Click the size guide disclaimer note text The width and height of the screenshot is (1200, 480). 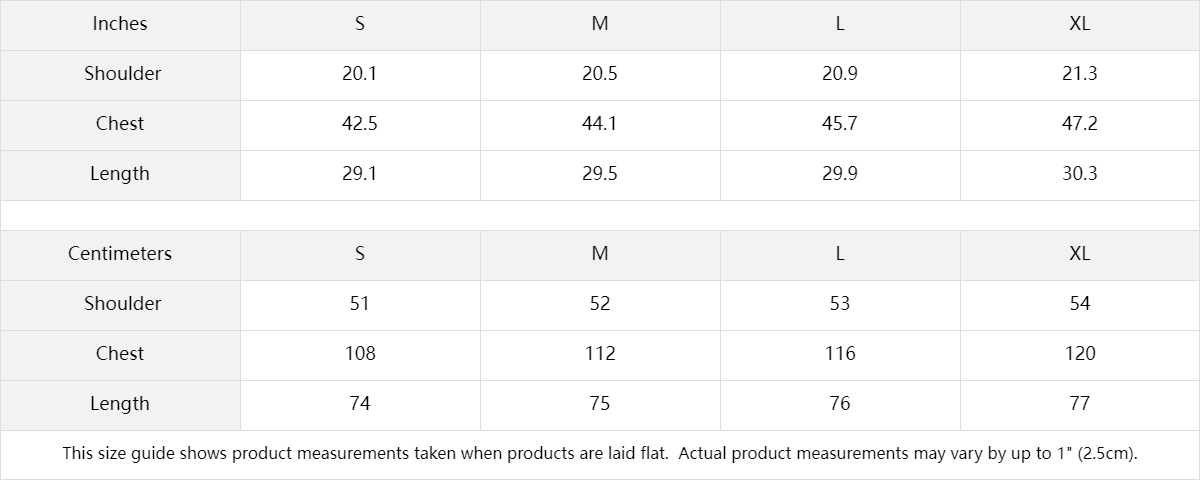[600, 454]
